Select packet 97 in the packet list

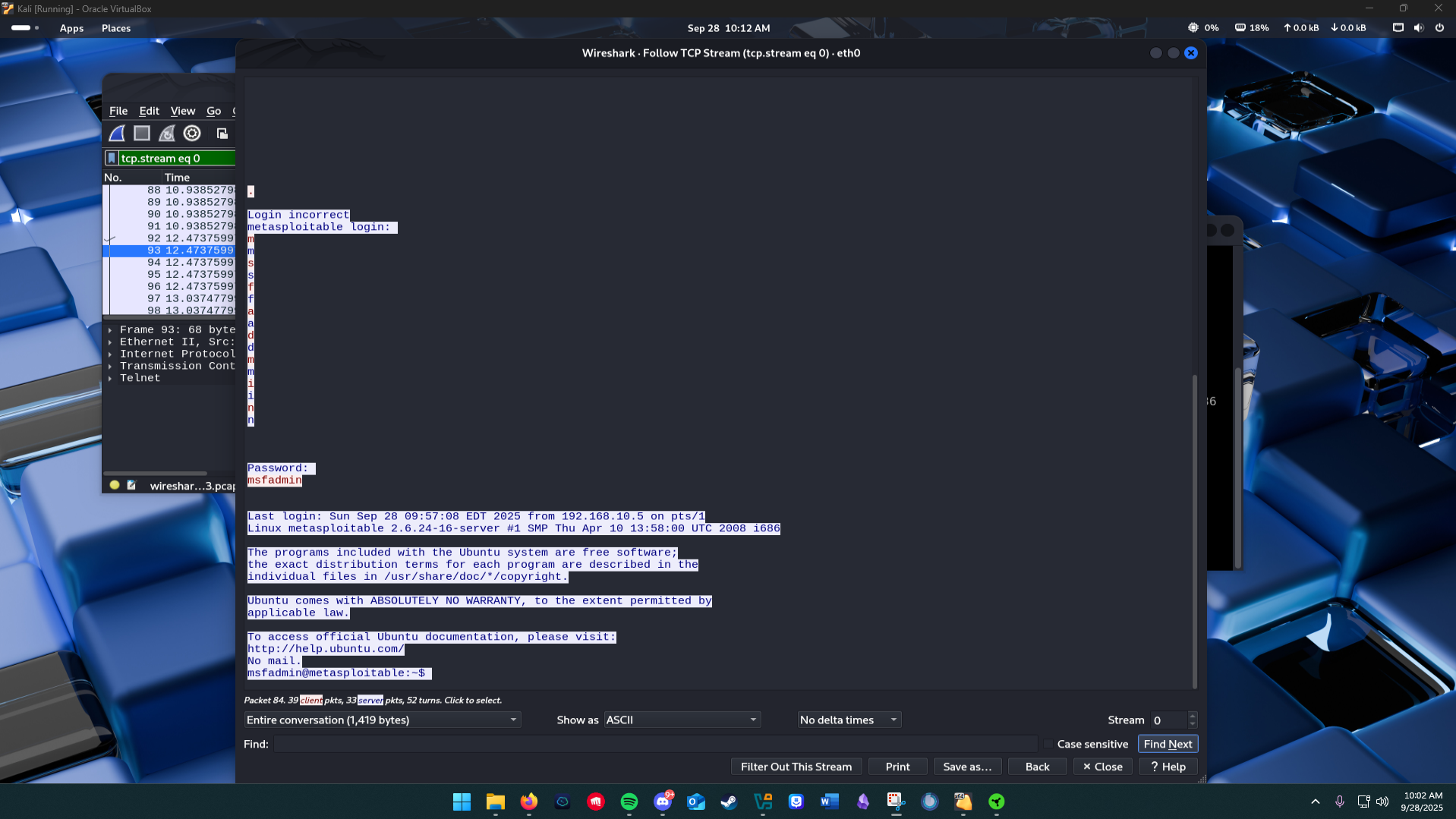(x=169, y=299)
